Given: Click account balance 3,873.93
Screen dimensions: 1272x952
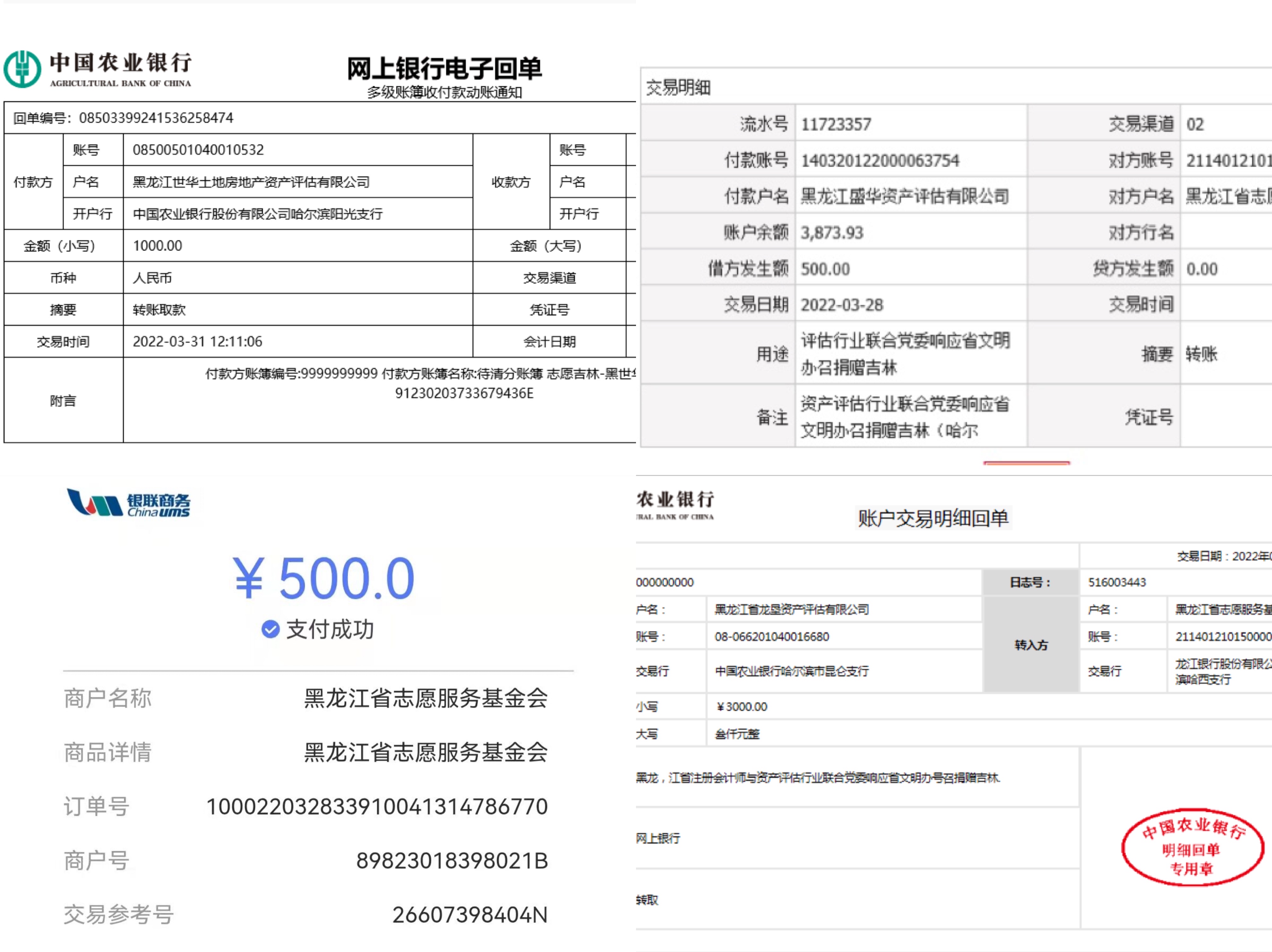Looking at the screenshot, I should tap(832, 233).
